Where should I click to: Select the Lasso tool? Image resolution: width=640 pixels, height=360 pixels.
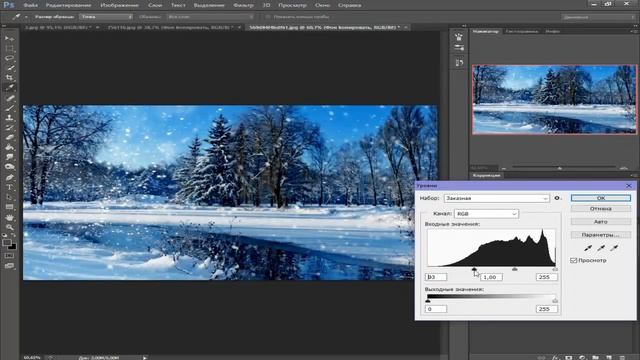click(9, 58)
